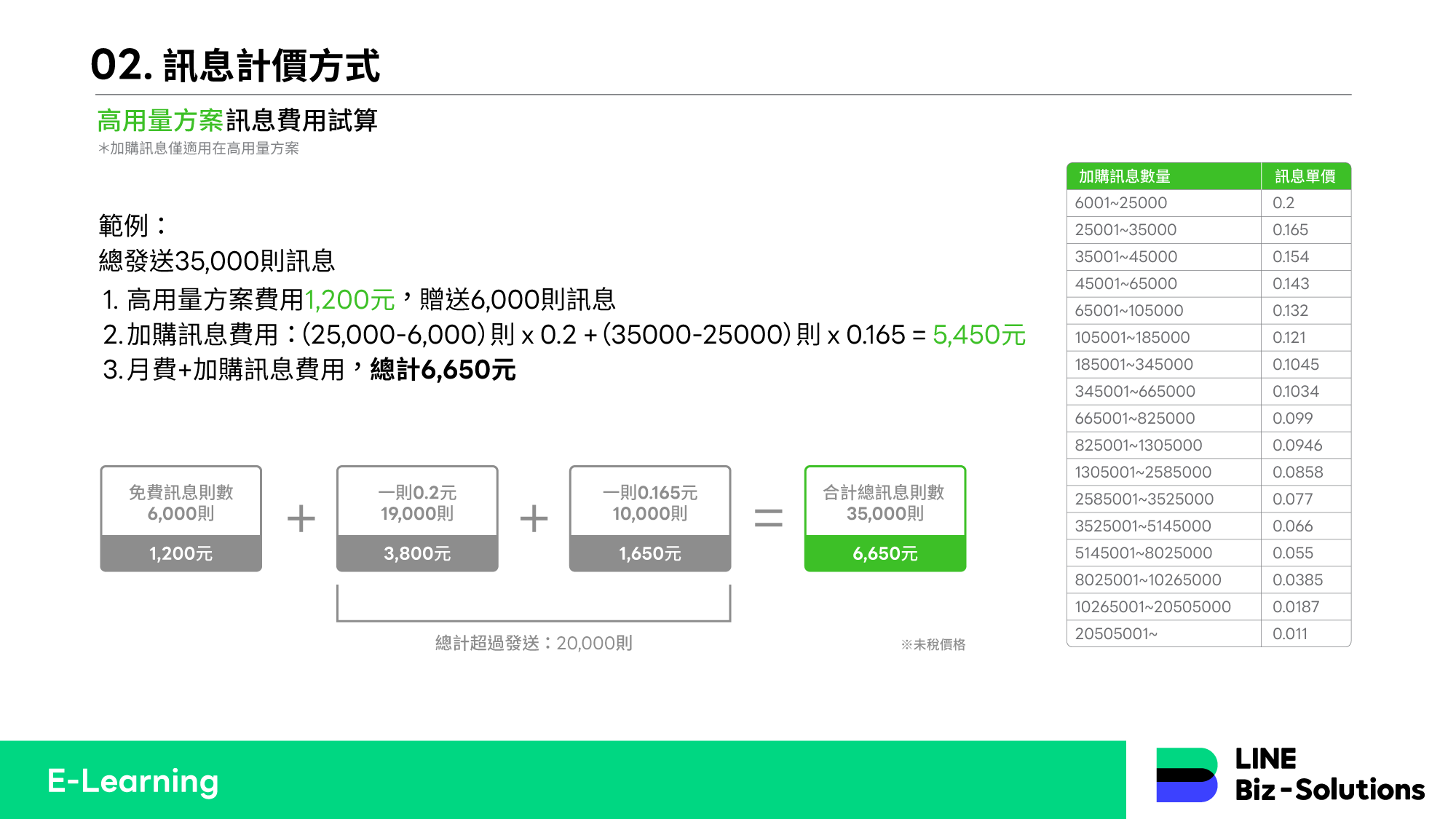The height and width of the screenshot is (819, 1456).
Task: Click the 免費訊息則數 6,000則 box
Action: (181, 502)
